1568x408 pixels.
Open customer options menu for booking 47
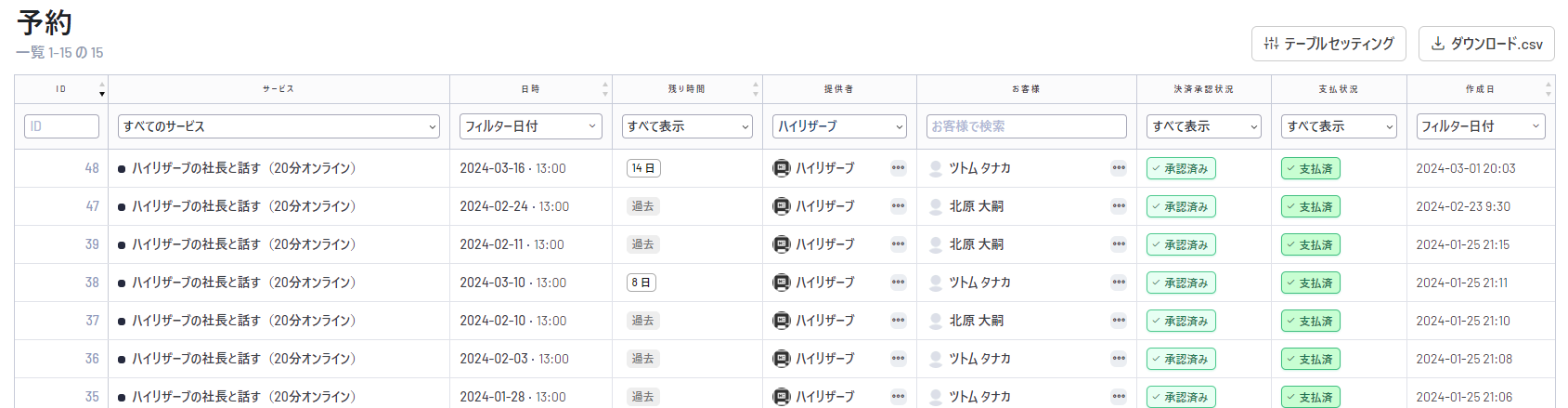coord(1118,206)
